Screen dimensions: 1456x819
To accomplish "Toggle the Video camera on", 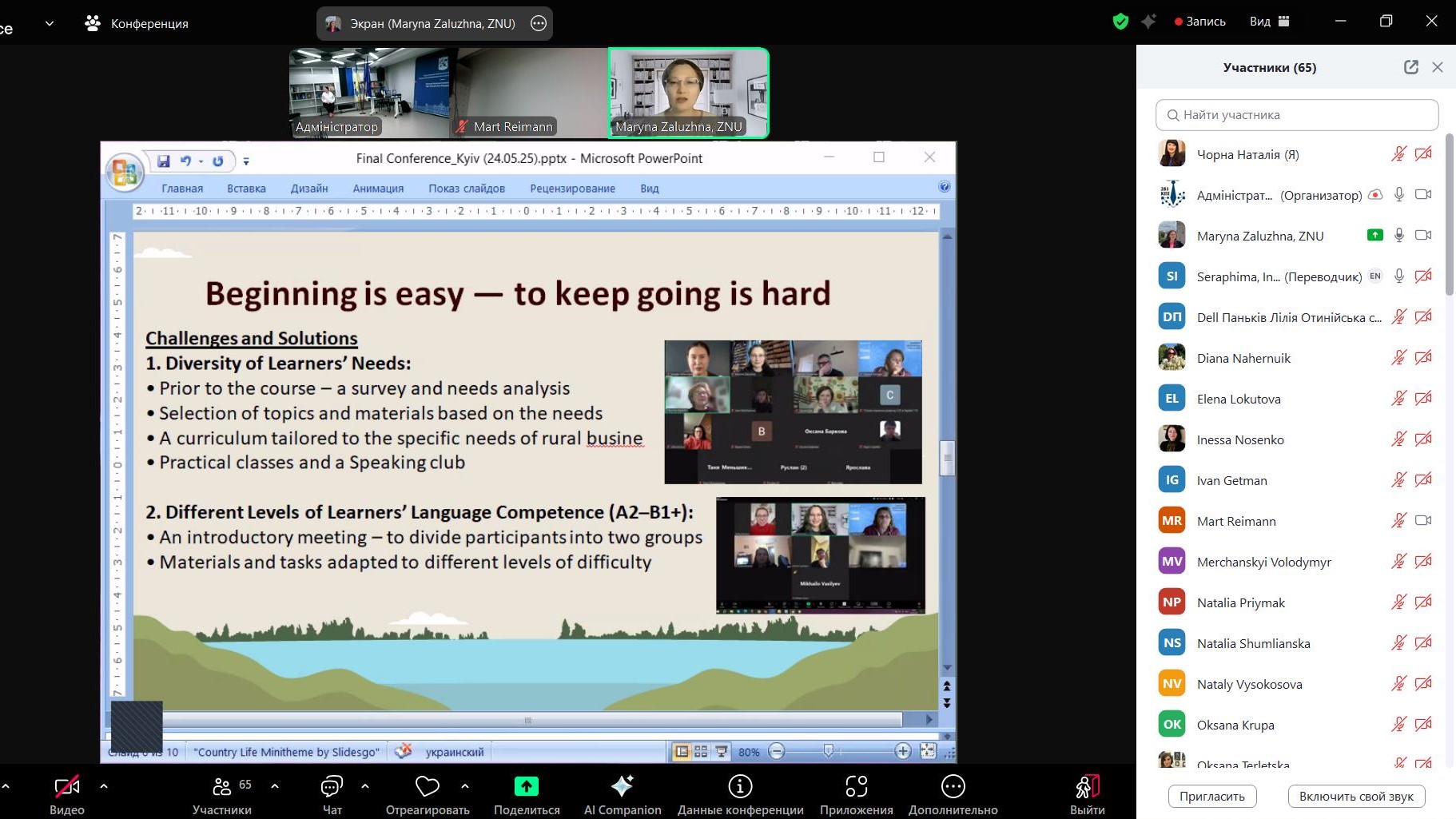I will (x=66, y=787).
